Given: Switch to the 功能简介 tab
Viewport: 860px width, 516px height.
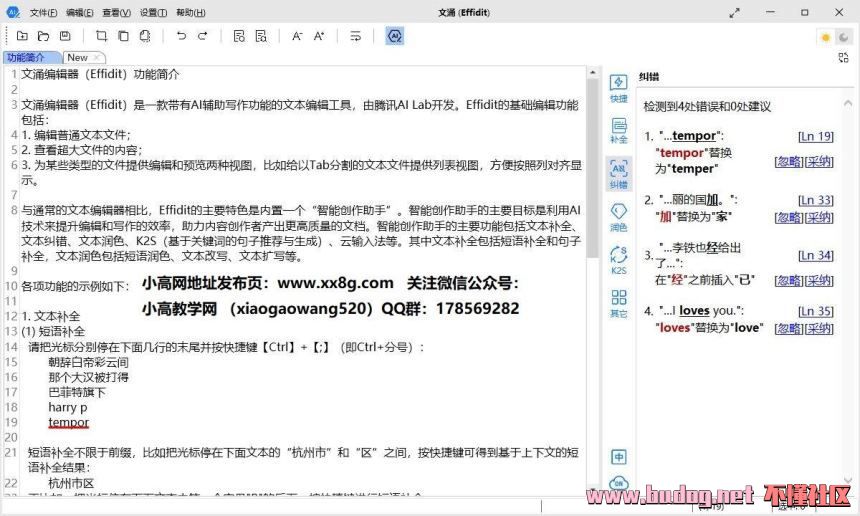Looking at the screenshot, I should click(x=32, y=57).
